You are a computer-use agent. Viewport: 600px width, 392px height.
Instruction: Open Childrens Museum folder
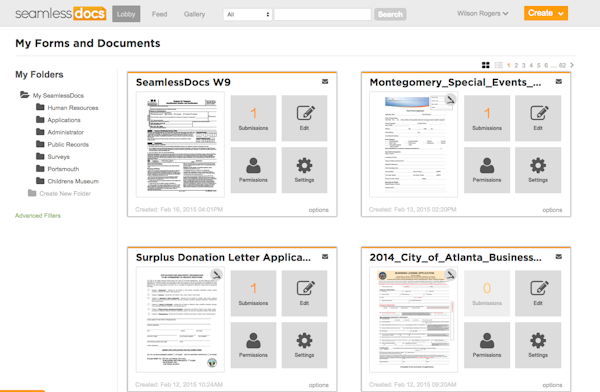tap(67, 181)
